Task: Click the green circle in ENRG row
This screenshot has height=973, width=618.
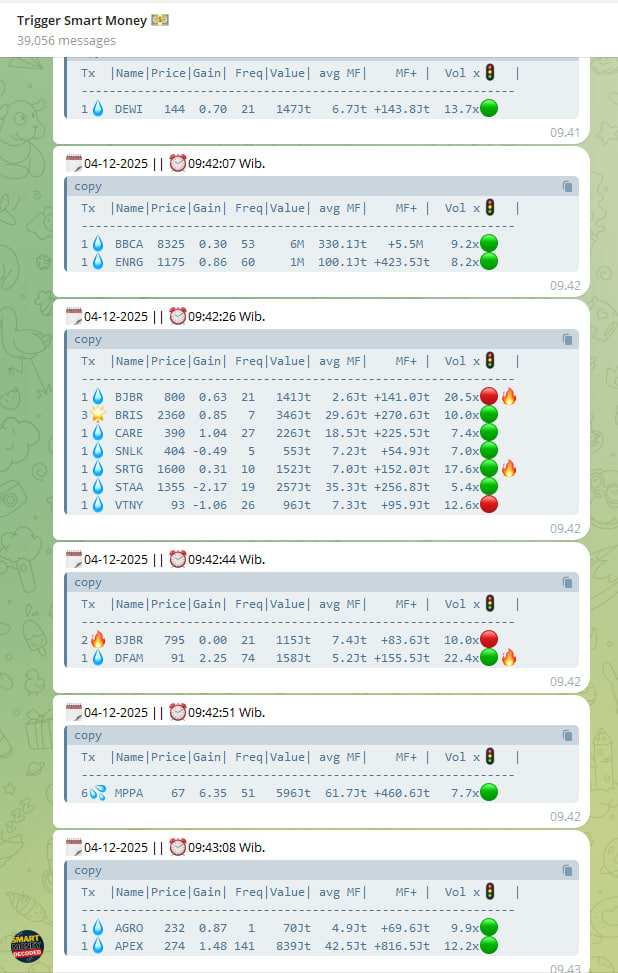Action: pos(489,262)
